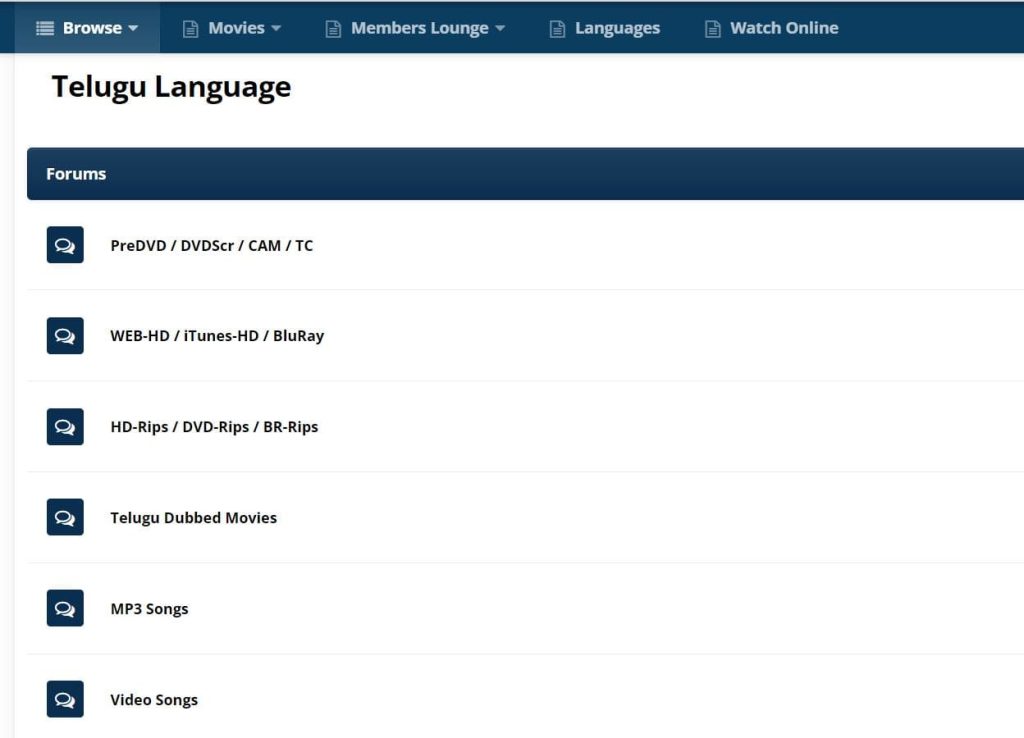Click the Forums section header

[525, 174]
